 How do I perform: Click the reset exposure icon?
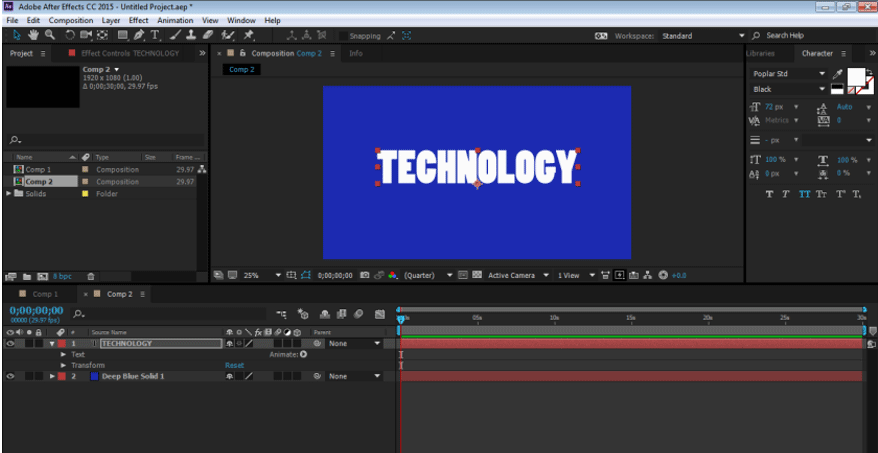coord(663,275)
